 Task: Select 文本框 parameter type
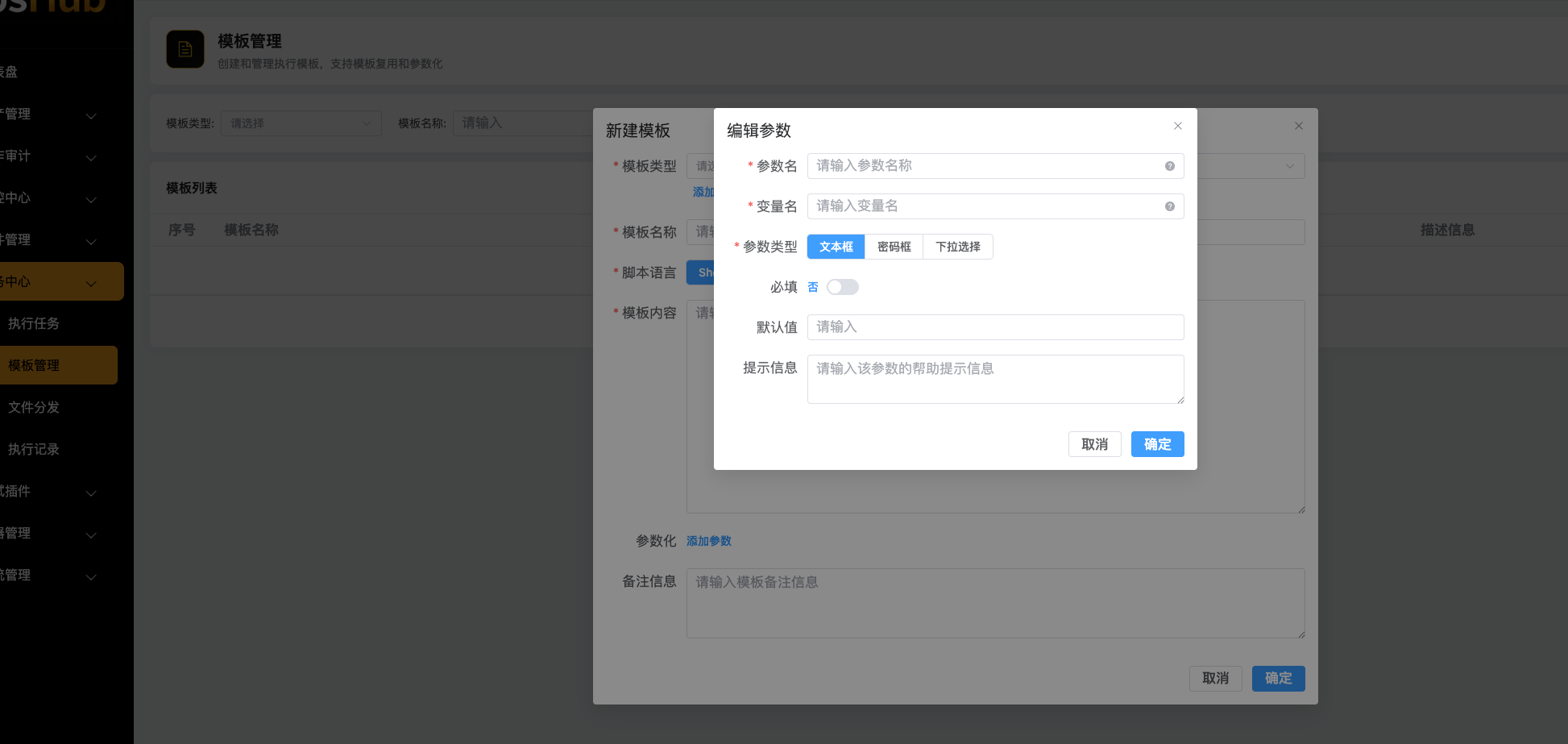pos(836,247)
